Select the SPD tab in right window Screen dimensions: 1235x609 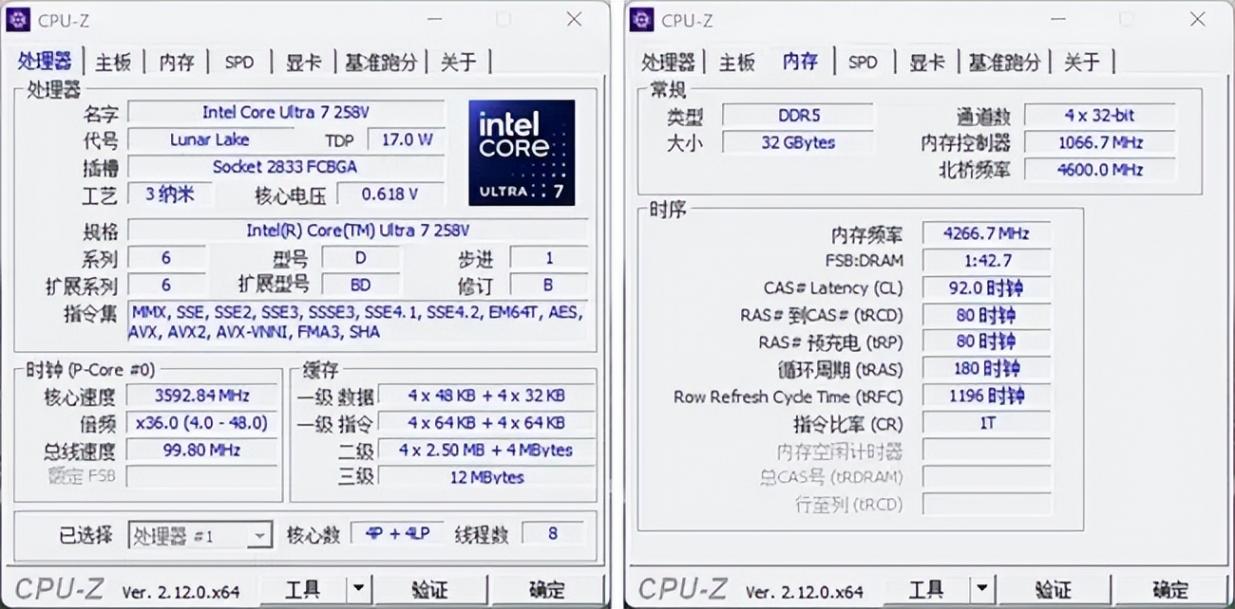pos(862,62)
